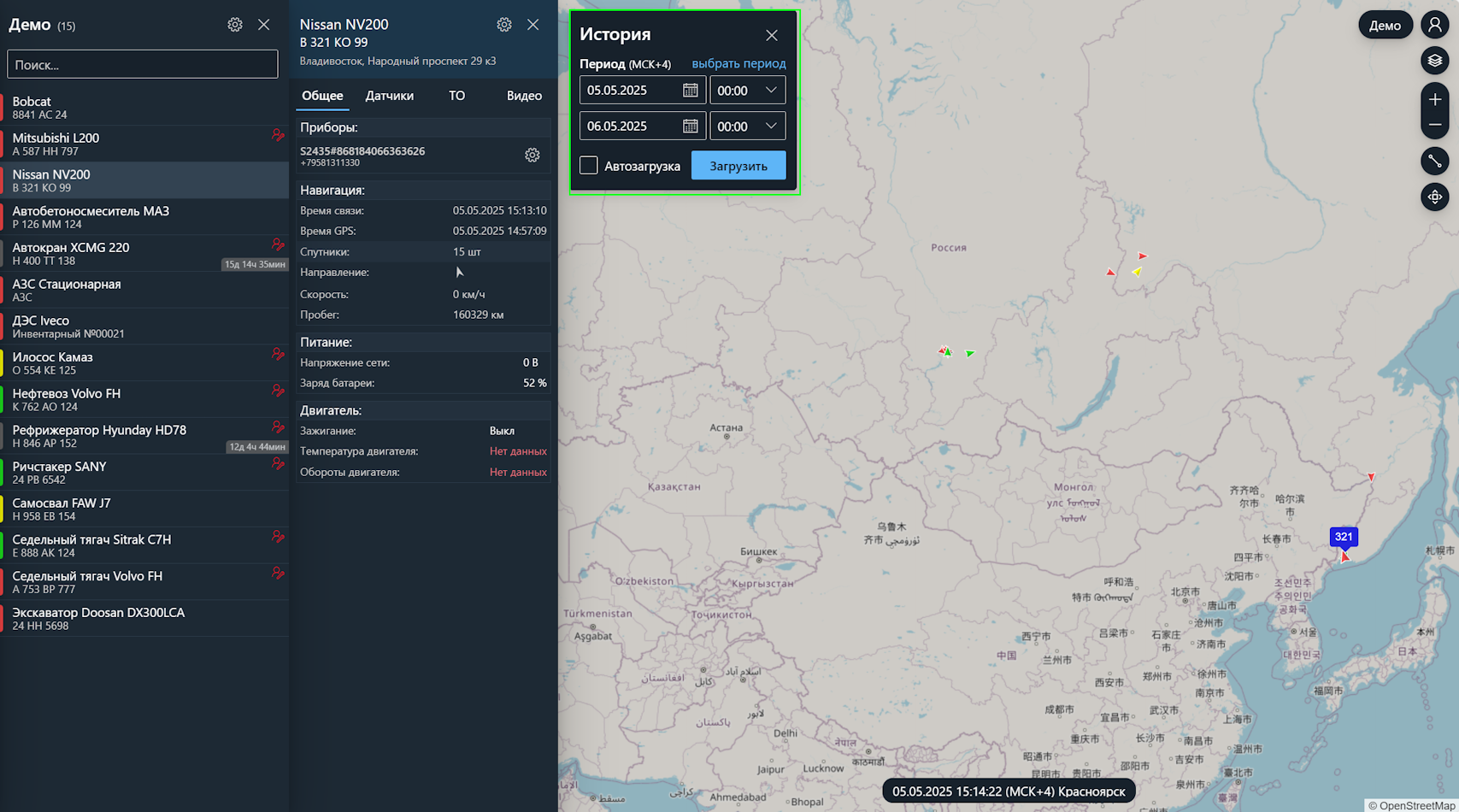This screenshot has width=1459, height=812.
Task: Click red person-wrench icon on Илосос Камаз row
Action: [x=278, y=354]
